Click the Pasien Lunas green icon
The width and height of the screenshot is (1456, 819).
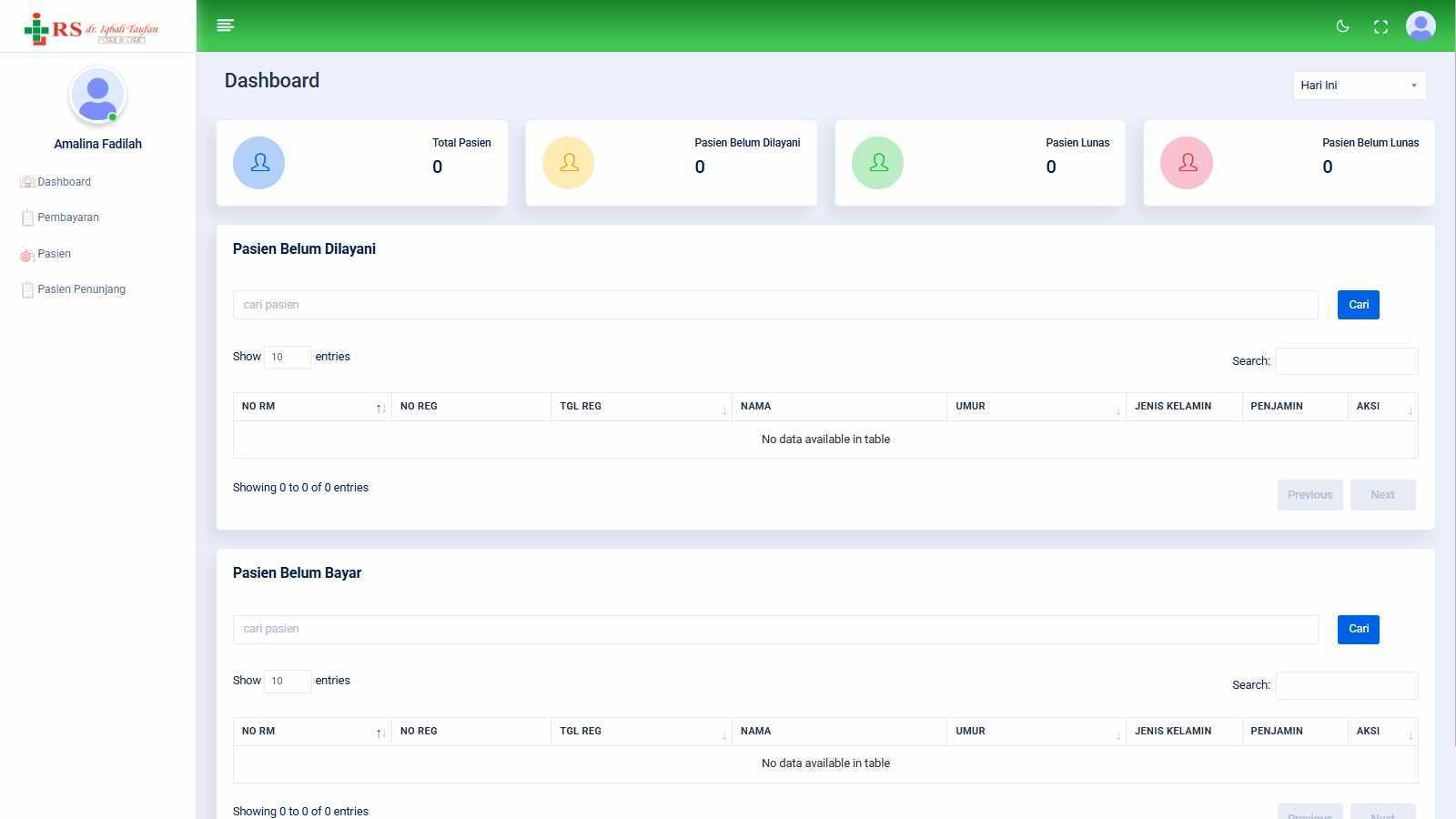point(878,163)
